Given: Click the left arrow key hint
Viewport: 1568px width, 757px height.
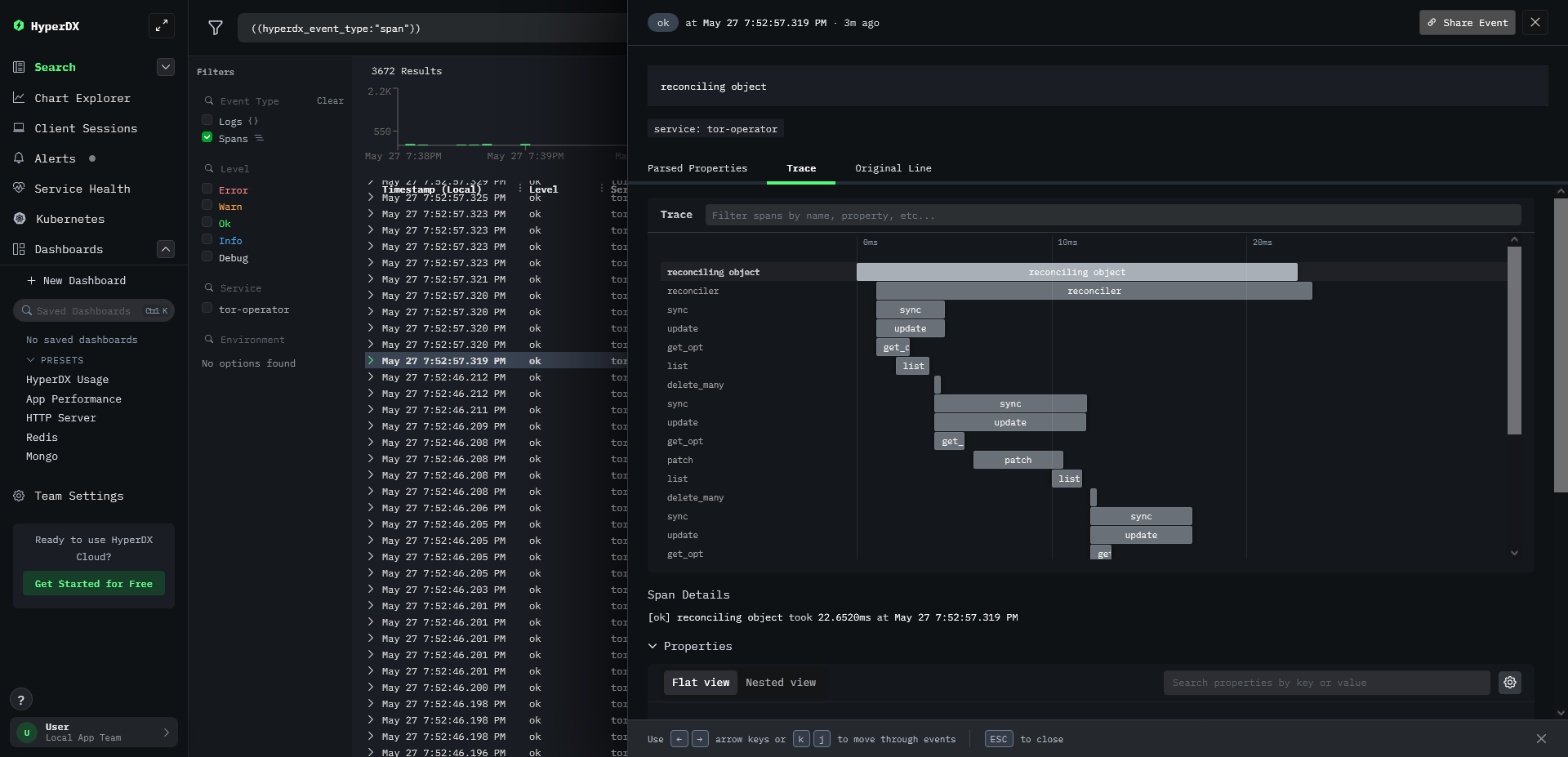Looking at the screenshot, I should (679, 739).
